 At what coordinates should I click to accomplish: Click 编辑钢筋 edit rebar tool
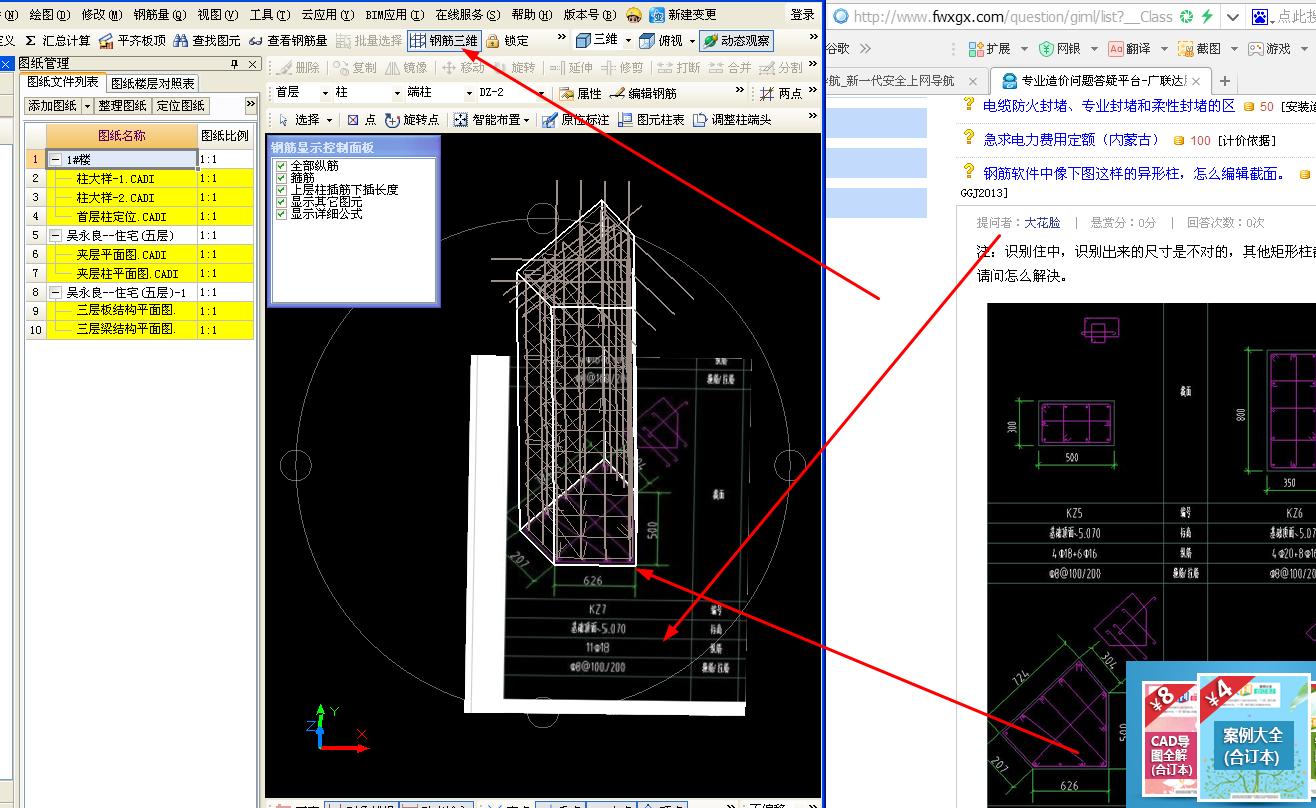tap(642, 93)
